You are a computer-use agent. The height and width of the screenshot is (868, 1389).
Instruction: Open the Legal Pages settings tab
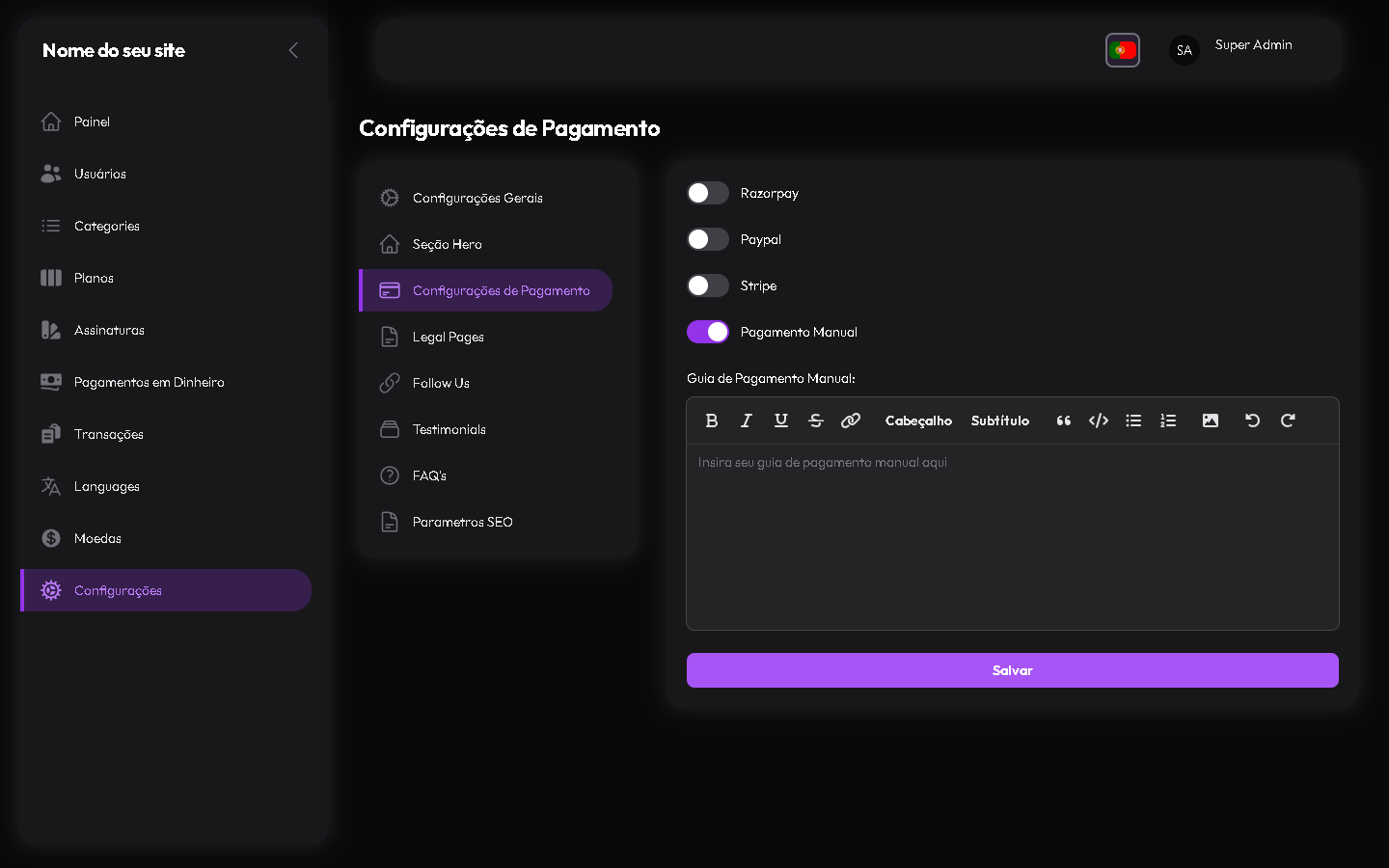[448, 337]
